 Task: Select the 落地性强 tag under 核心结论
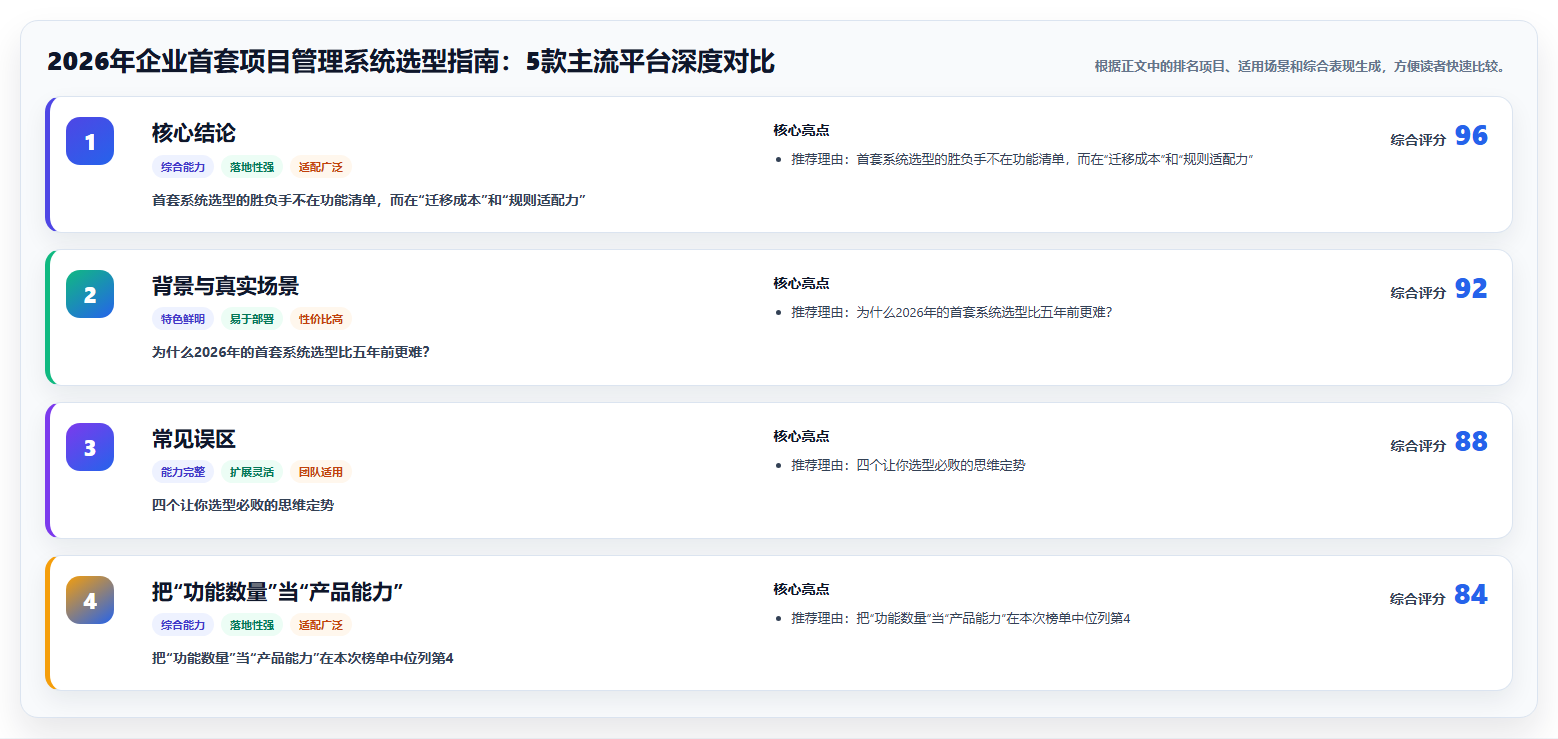(x=252, y=167)
